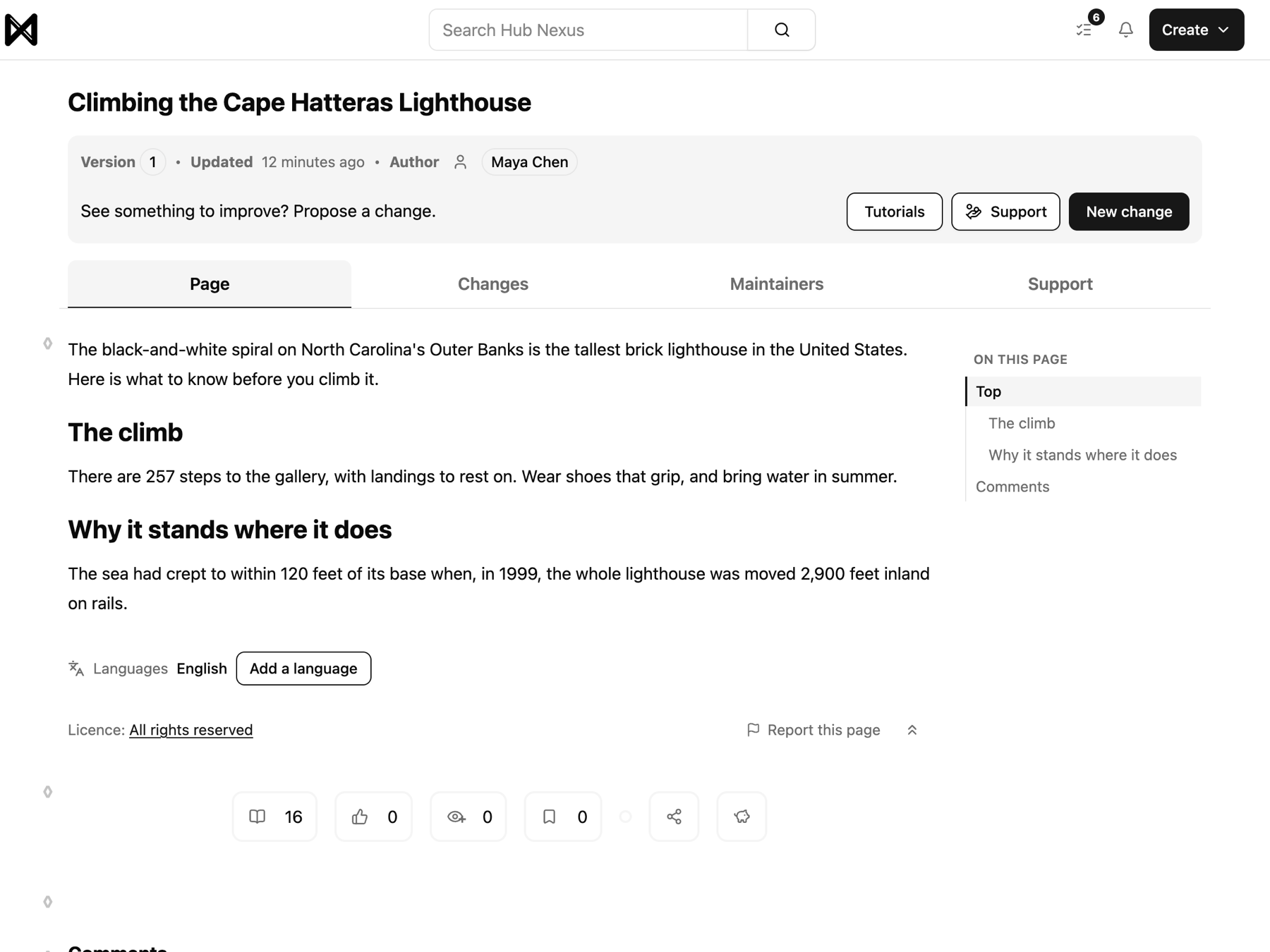
Task: Collapse the footer with the double chevron
Action: tap(912, 730)
